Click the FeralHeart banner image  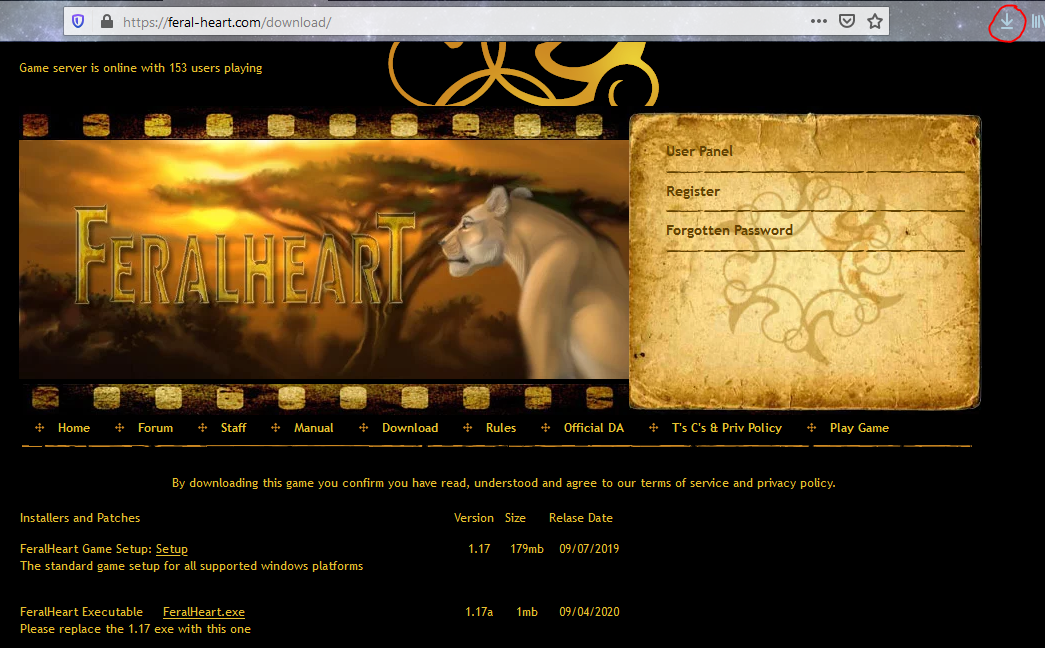323,259
